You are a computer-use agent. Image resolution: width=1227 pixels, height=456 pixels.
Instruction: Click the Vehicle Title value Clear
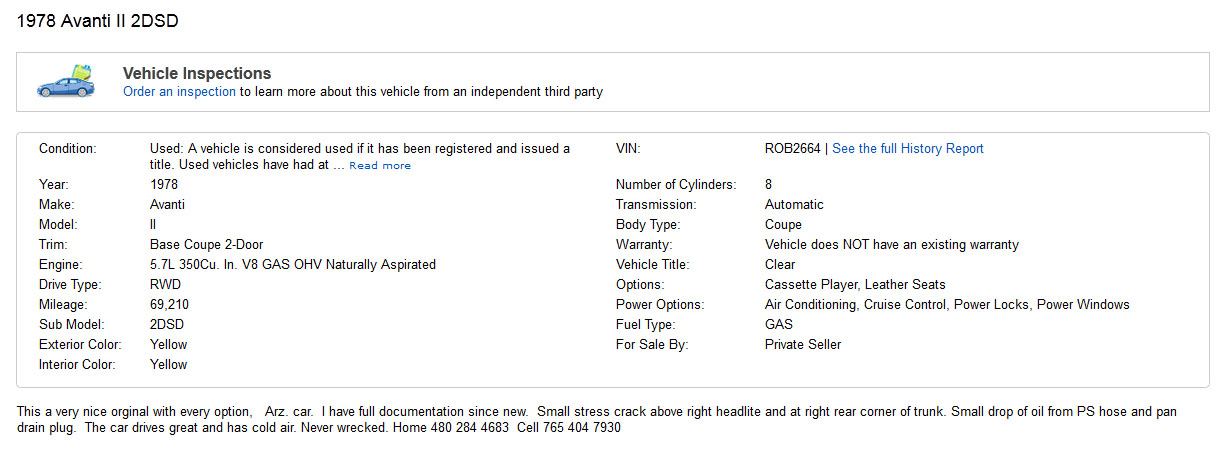coord(780,265)
